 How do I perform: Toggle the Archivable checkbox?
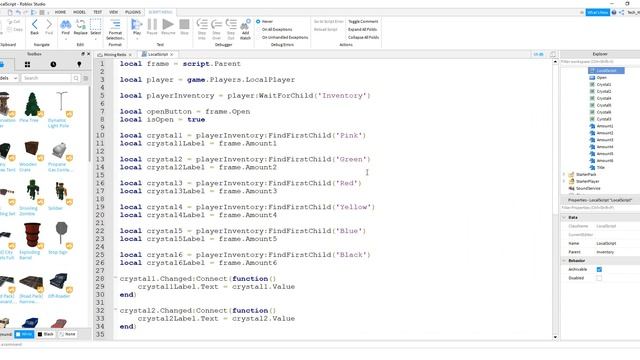click(x=599, y=269)
